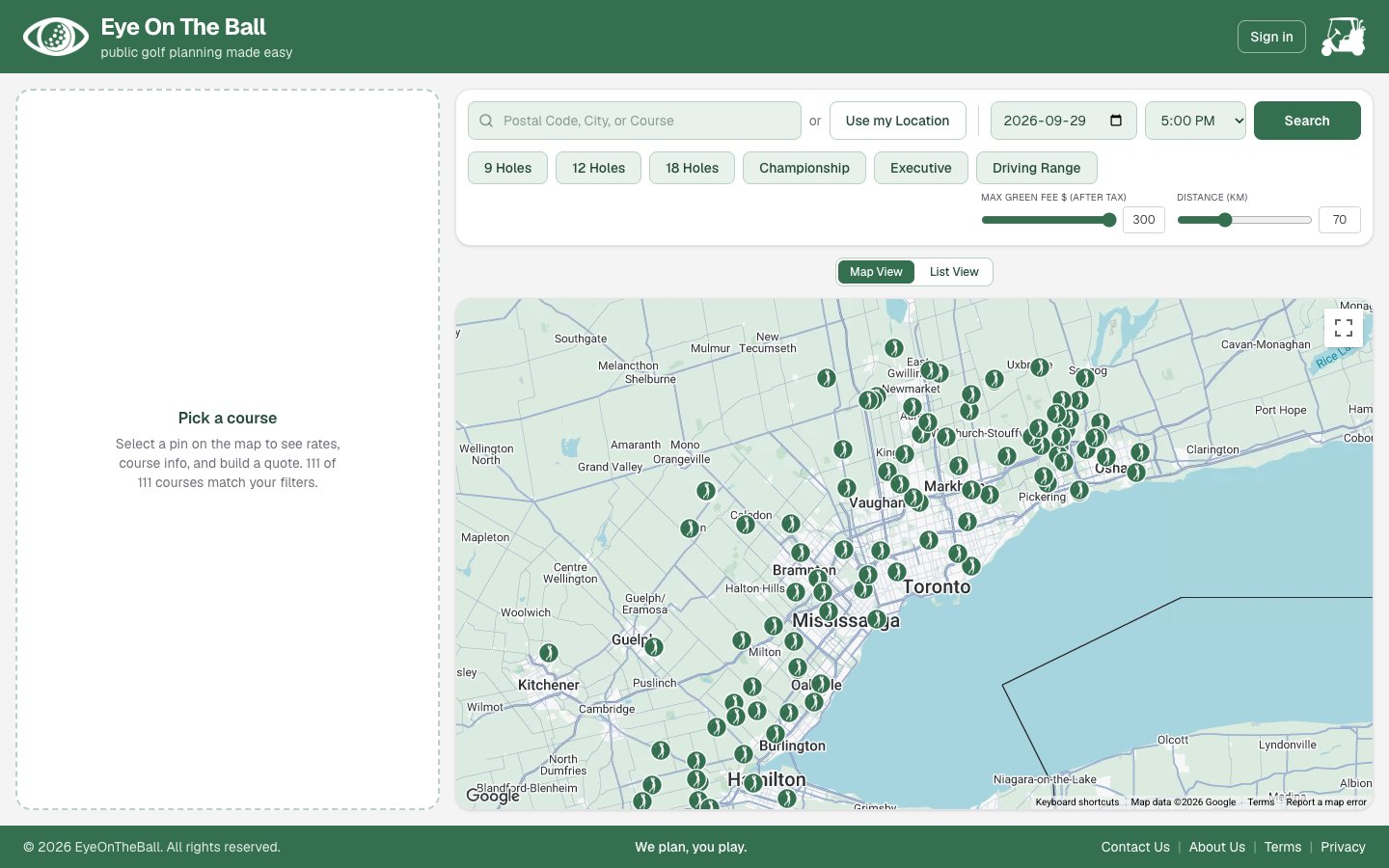Click the Eye On The Ball eye logo
1389x868 pixels.
(x=56, y=37)
